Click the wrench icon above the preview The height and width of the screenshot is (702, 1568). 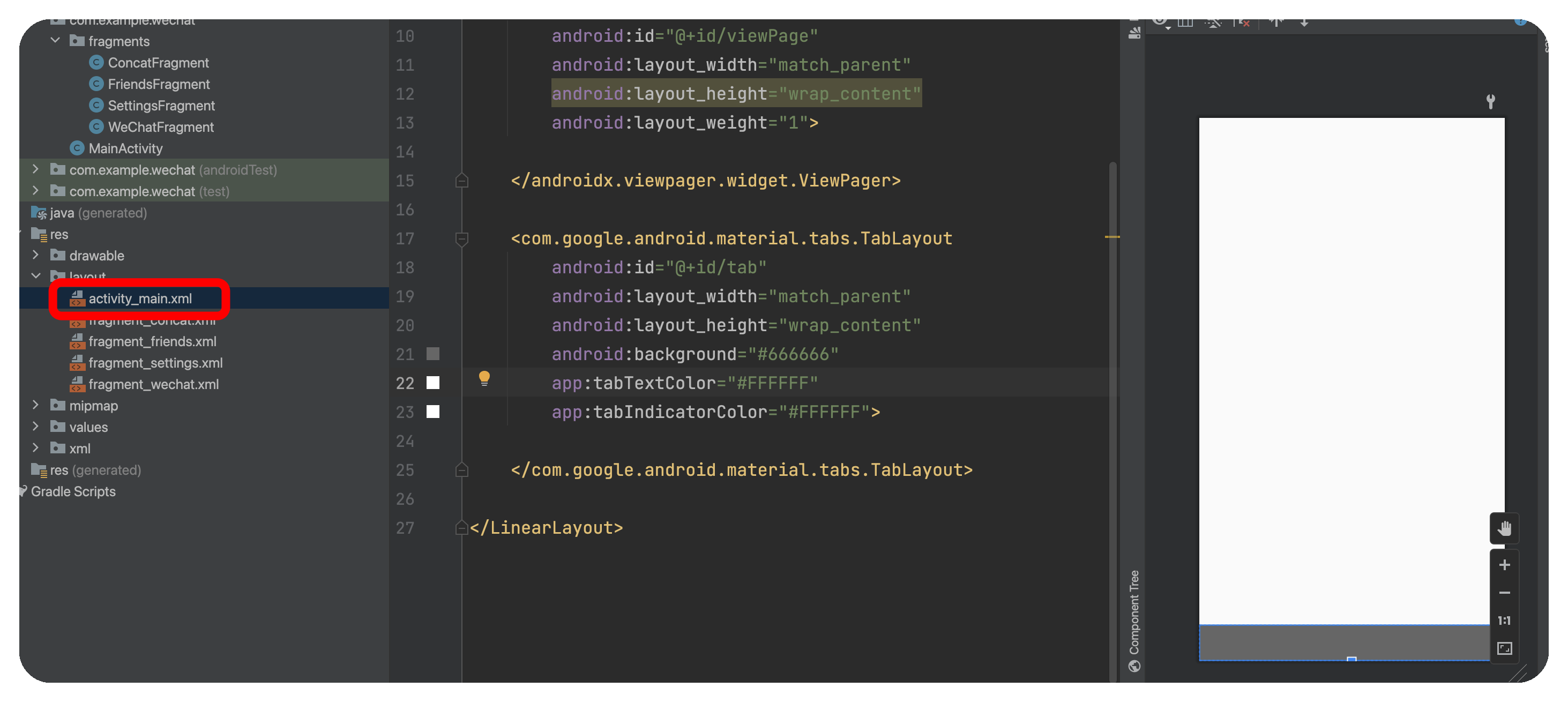tap(1491, 101)
